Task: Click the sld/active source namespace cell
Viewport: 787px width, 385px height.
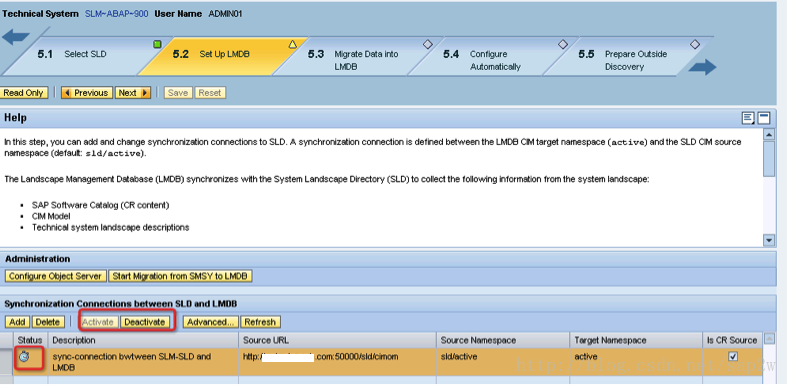Action: tap(503, 362)
